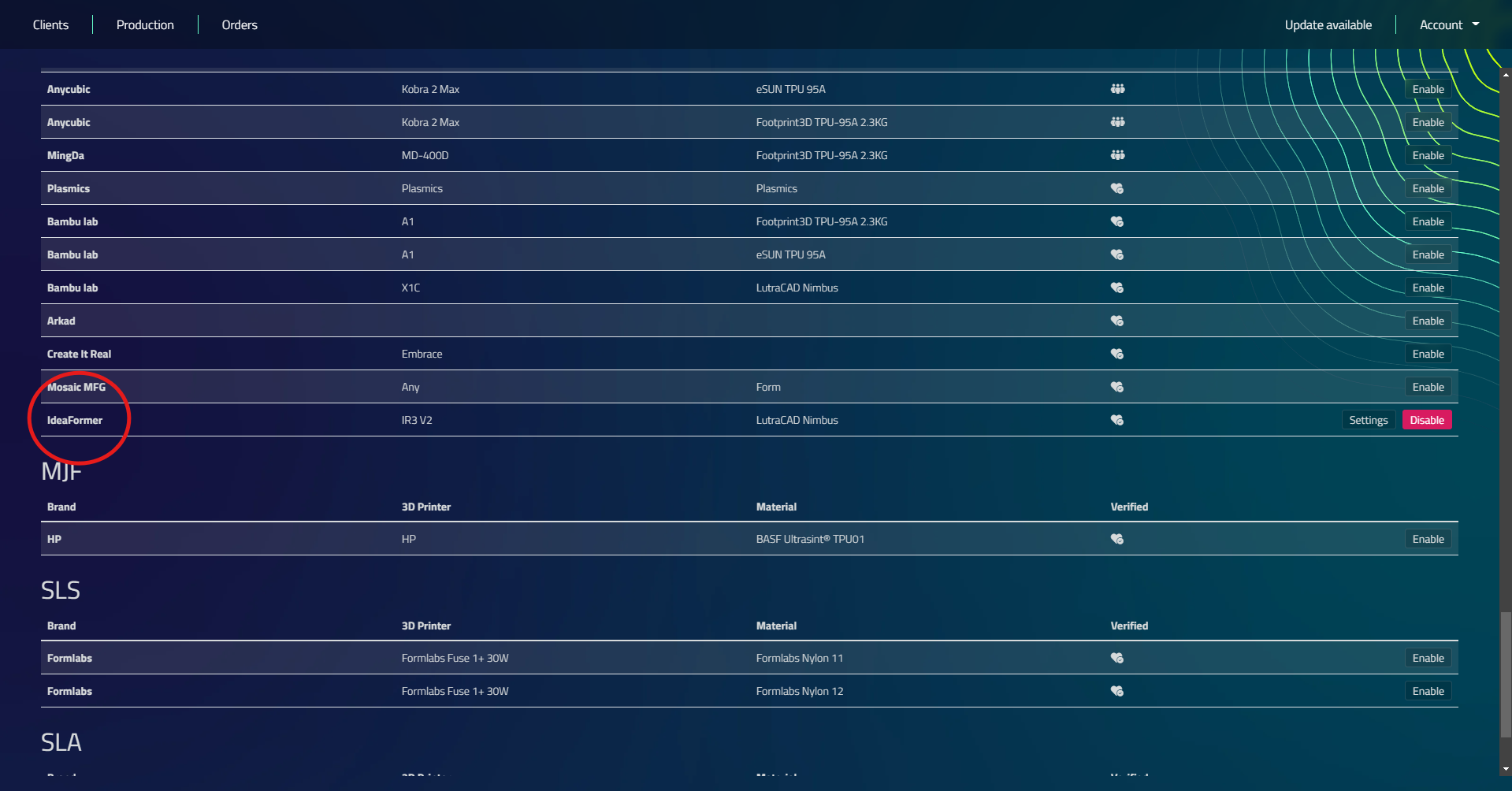Image resolution: width=1512 pixels, height=791 pixels.
Task: Enable the Mosaic MFG profile
Action: click(x=1428, y=387)
